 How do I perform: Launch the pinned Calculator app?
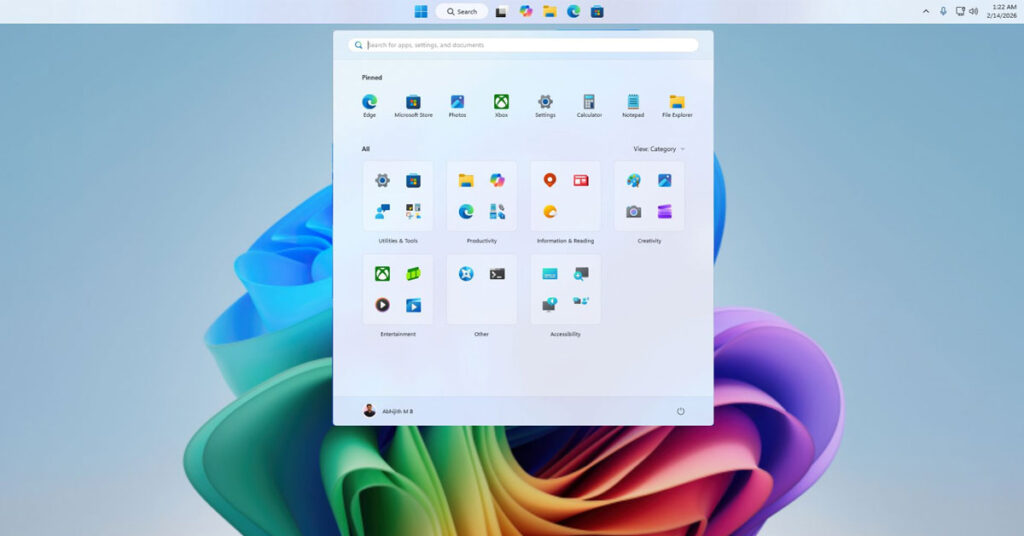pos(589,105)
